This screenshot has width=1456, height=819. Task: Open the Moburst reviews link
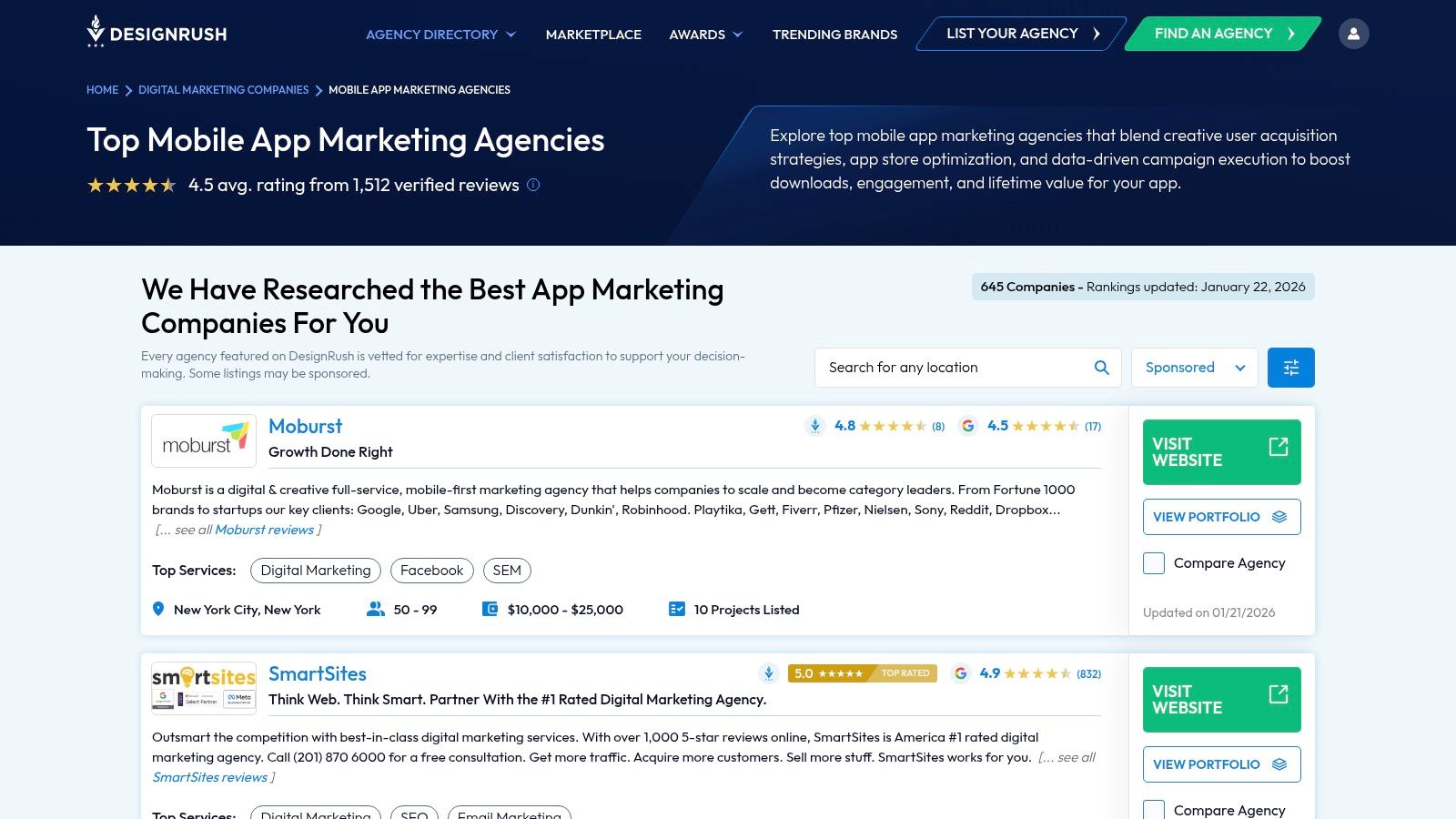(x=264, y=530)
